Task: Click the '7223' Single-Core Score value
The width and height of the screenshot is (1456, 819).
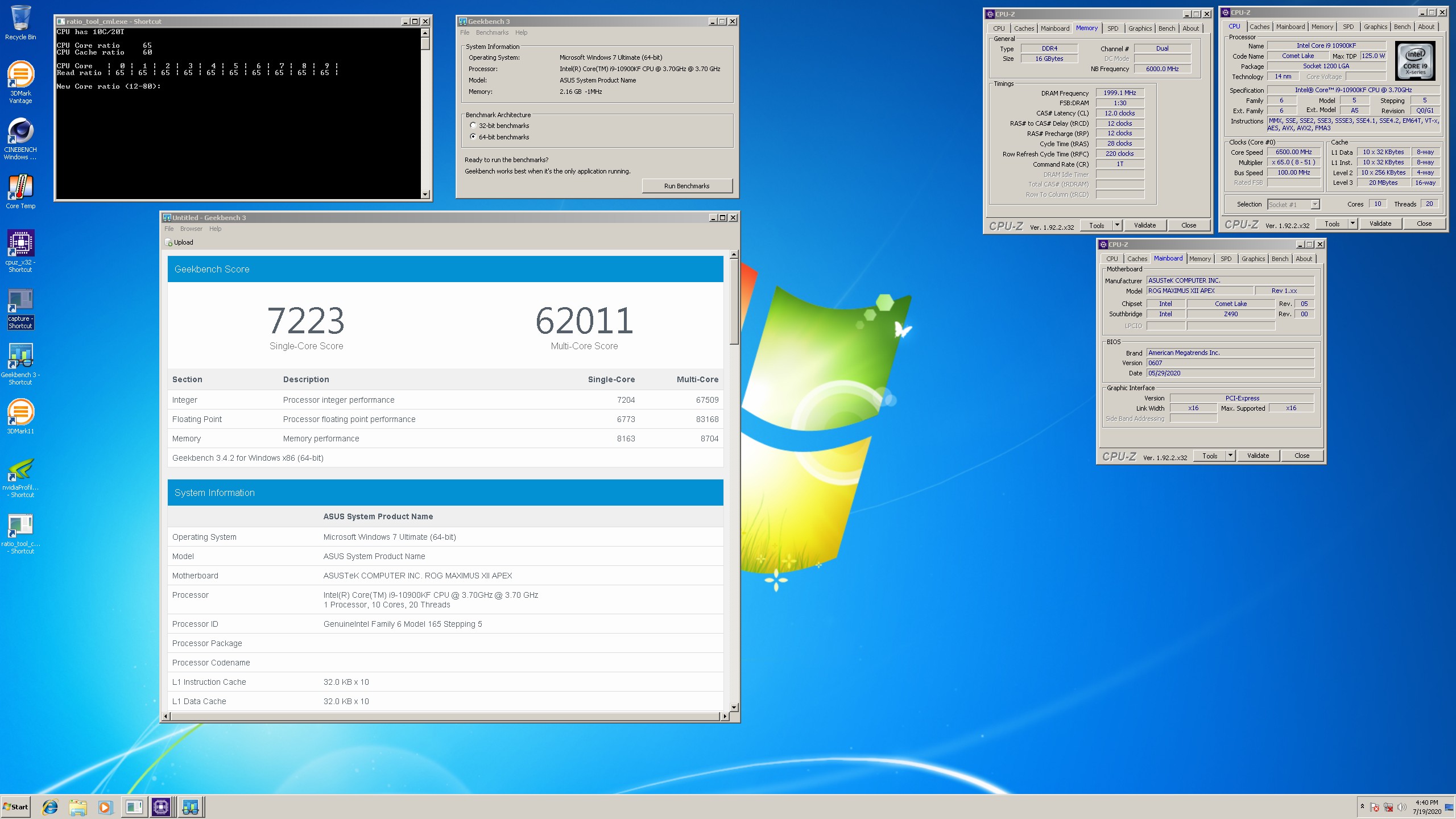Action: coord(306,321)
